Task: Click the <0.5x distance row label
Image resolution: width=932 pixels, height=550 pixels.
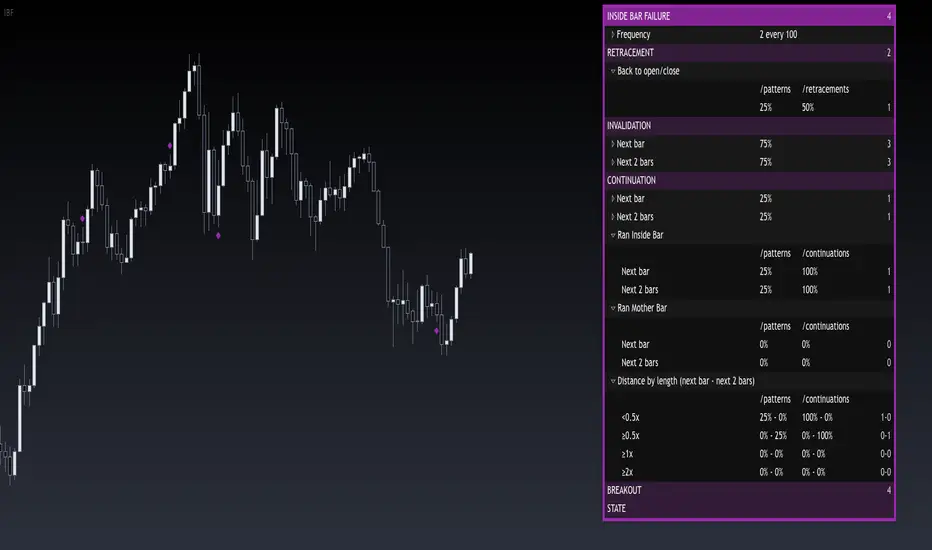Action: [630, 417]
